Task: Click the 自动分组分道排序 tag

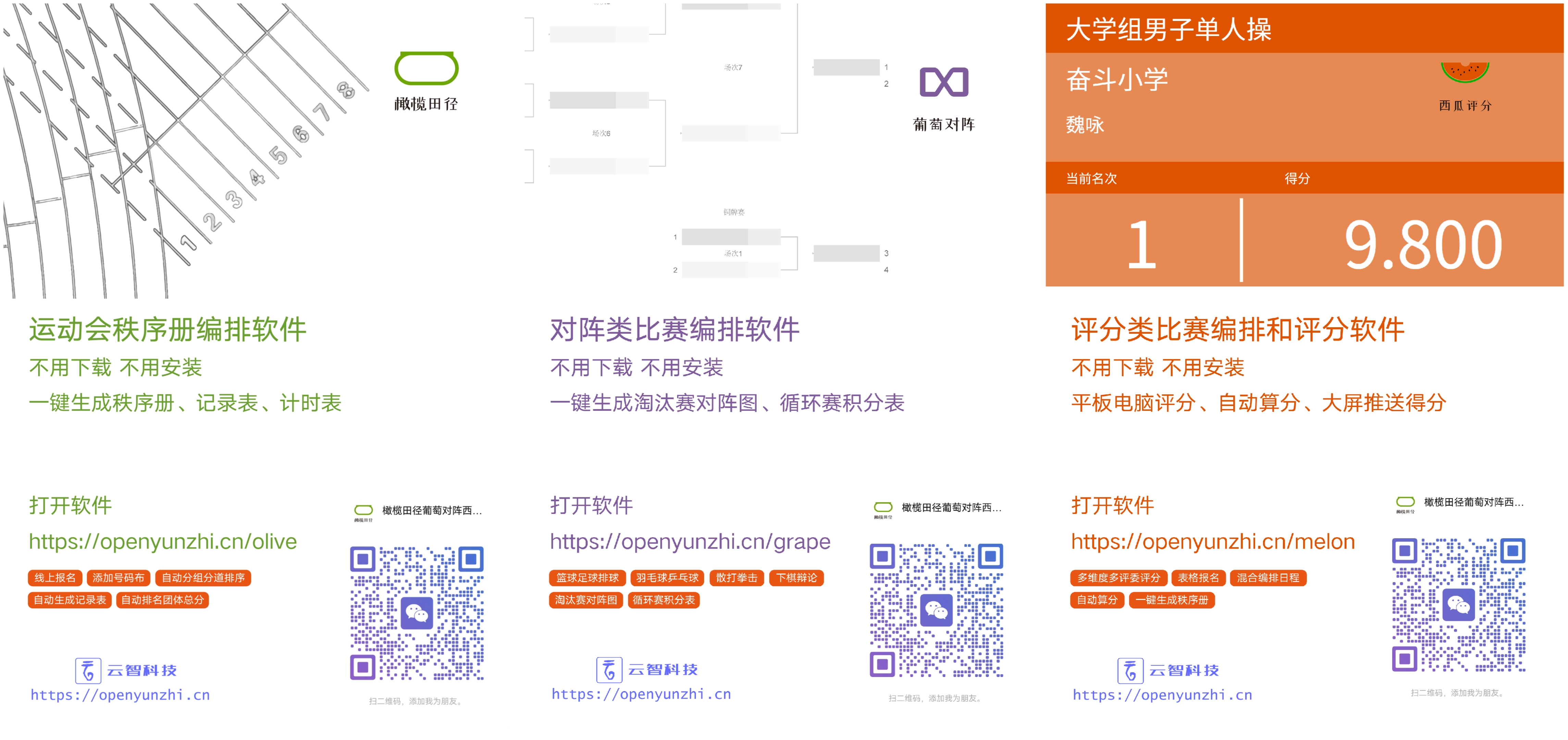Action: pos(203,578)
